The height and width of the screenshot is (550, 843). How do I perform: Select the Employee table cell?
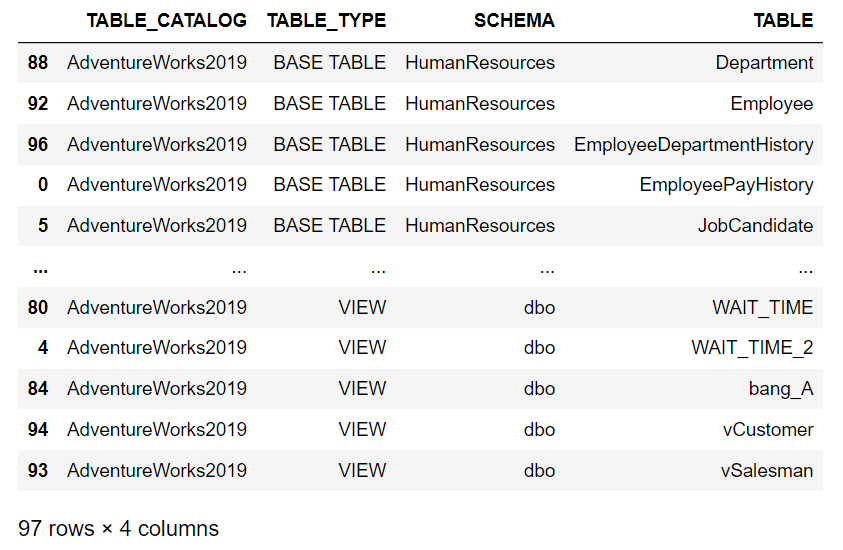coord(771,104)
